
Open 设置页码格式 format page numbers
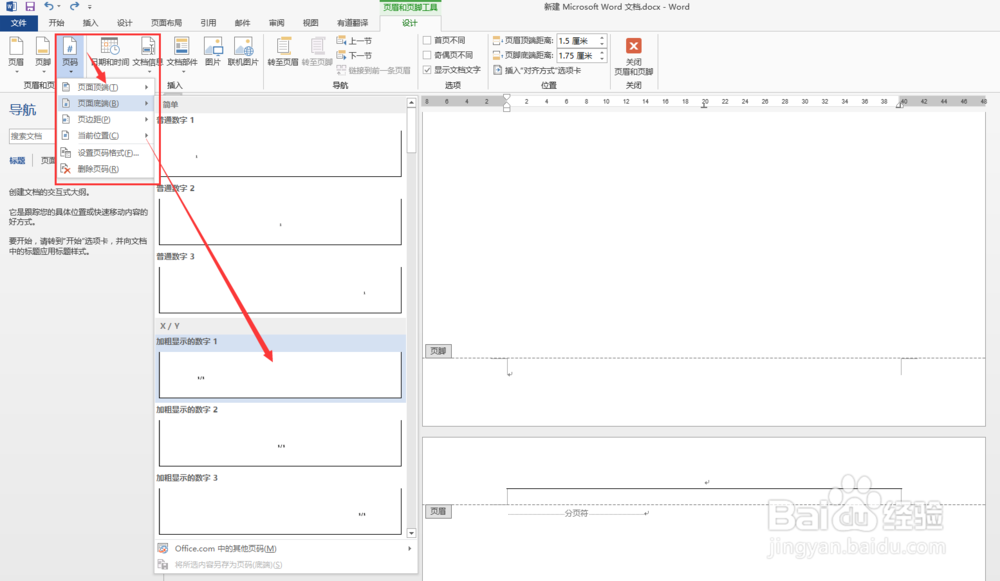pos(106,153)
